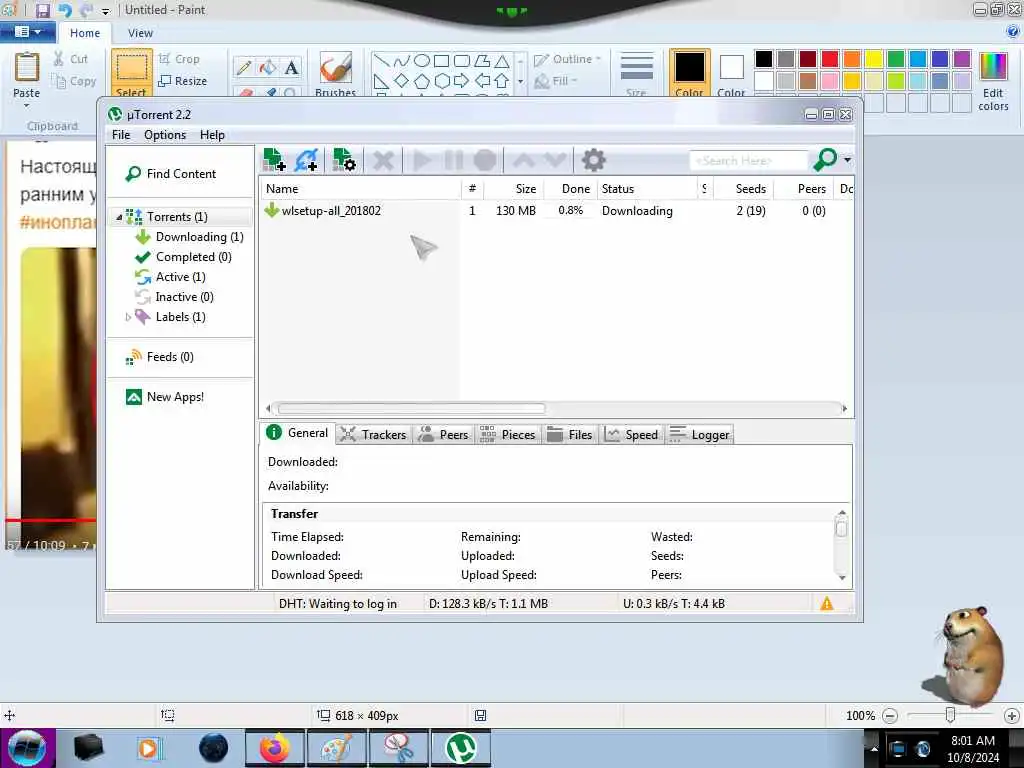1024x768 pixels.
Task: Open uTorrent Help menu
Action: click(x=212, y=135)
